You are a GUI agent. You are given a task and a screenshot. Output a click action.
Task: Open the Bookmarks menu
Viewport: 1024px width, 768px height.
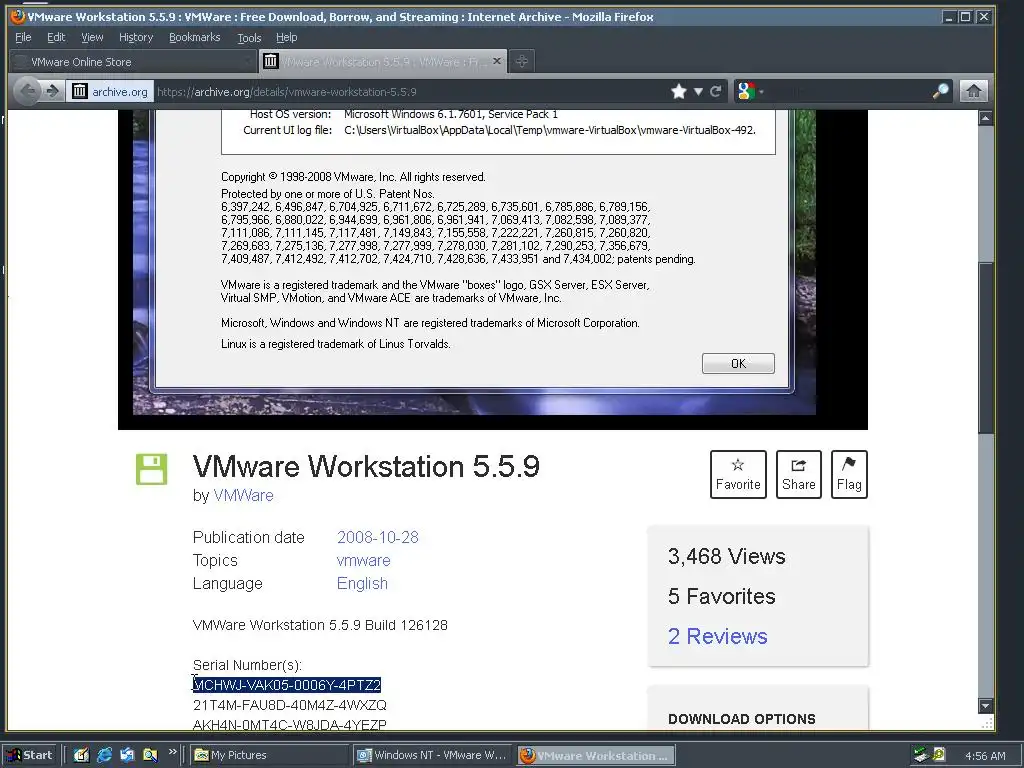point(195,37)
